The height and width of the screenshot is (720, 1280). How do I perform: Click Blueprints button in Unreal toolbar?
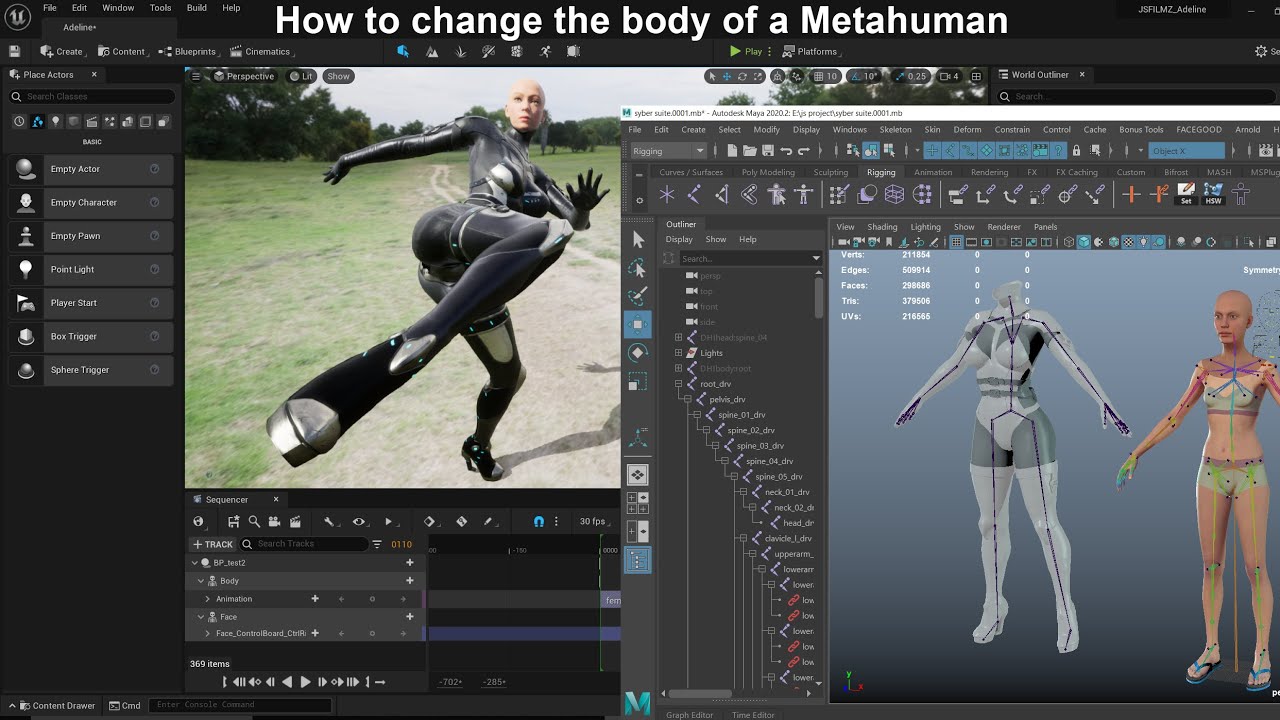tap(187, 51)
